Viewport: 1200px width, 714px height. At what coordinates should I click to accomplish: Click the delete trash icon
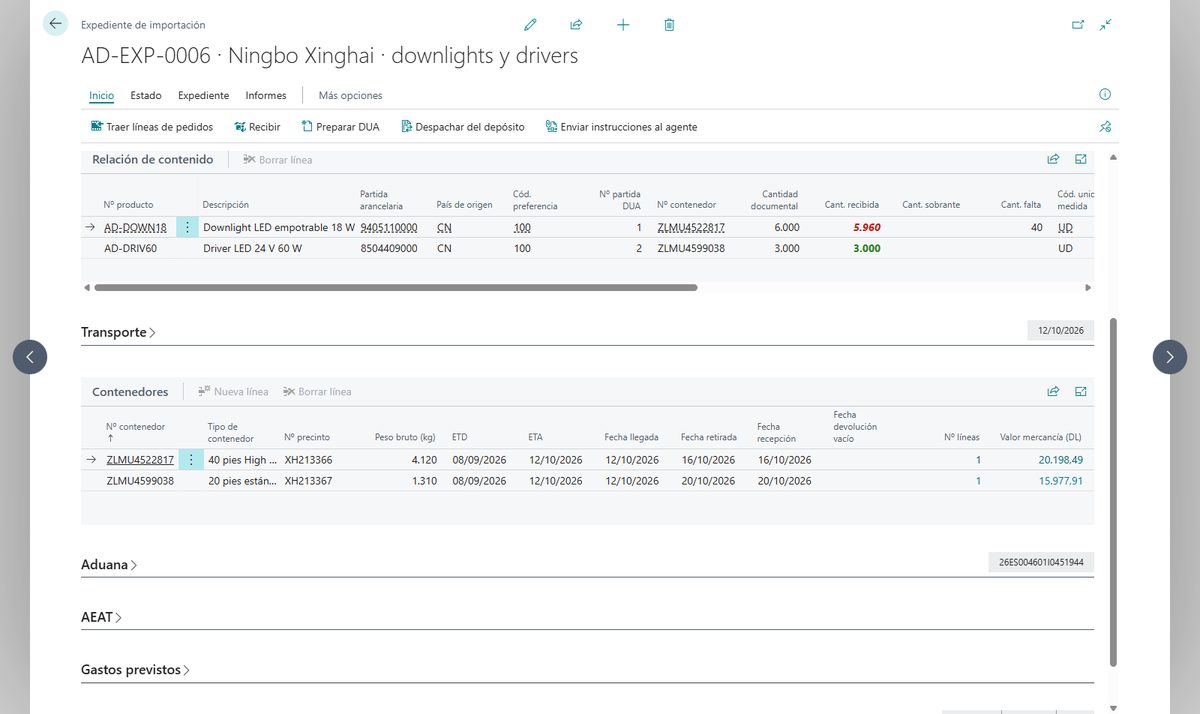tap(669, 25)
